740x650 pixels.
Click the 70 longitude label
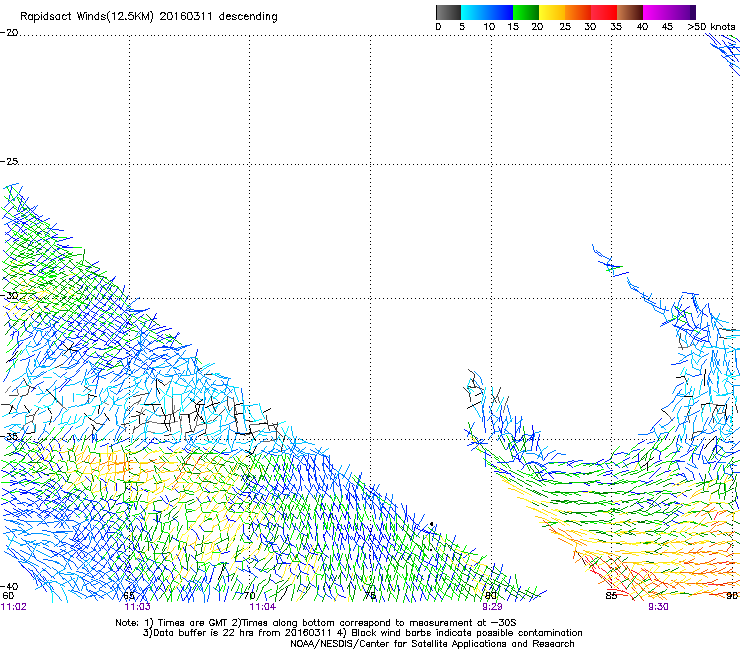(x=250, y=596)
